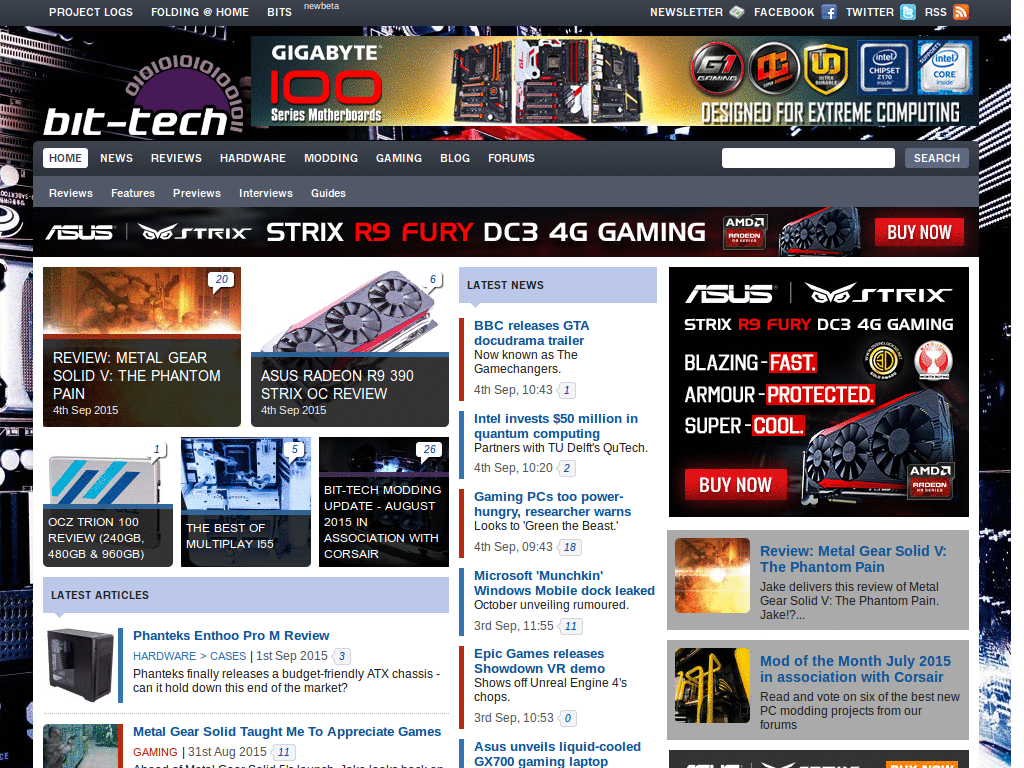Click Mod of the Month thumbnail image
This screenshot has width=1024, height=768.
[x=712, y=686]
